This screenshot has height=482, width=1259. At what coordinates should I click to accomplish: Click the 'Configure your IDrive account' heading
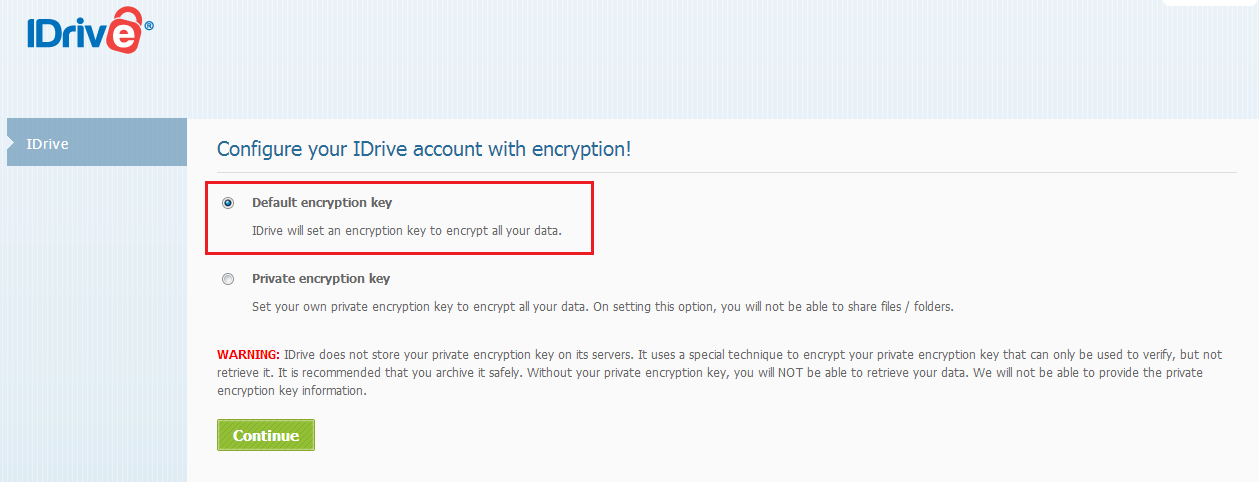[x=424, y=149]
